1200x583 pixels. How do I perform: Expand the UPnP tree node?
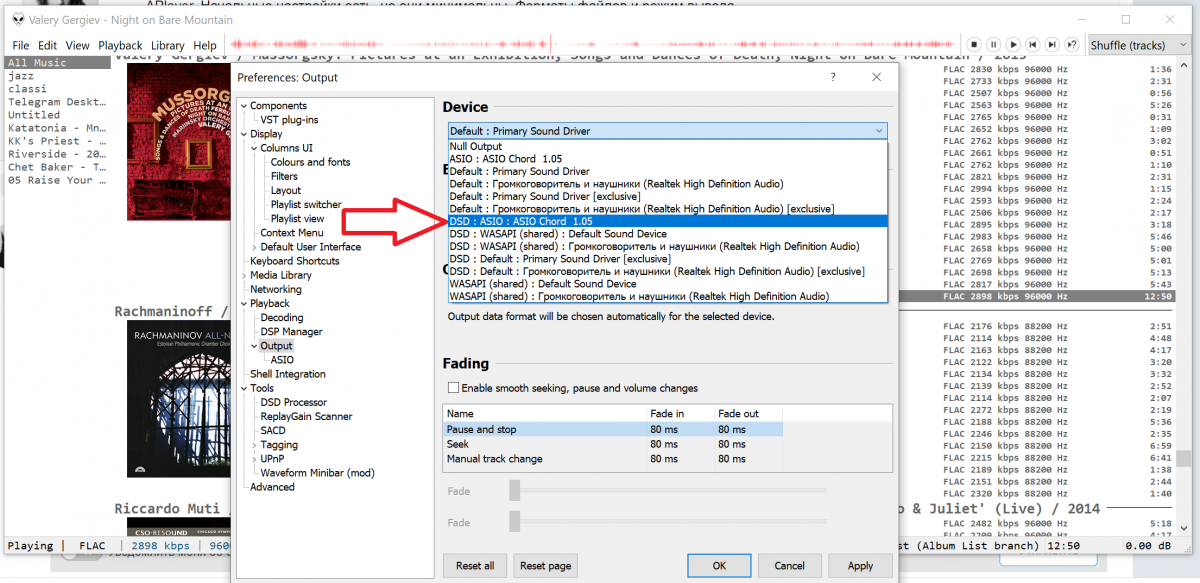coord(254,459)
